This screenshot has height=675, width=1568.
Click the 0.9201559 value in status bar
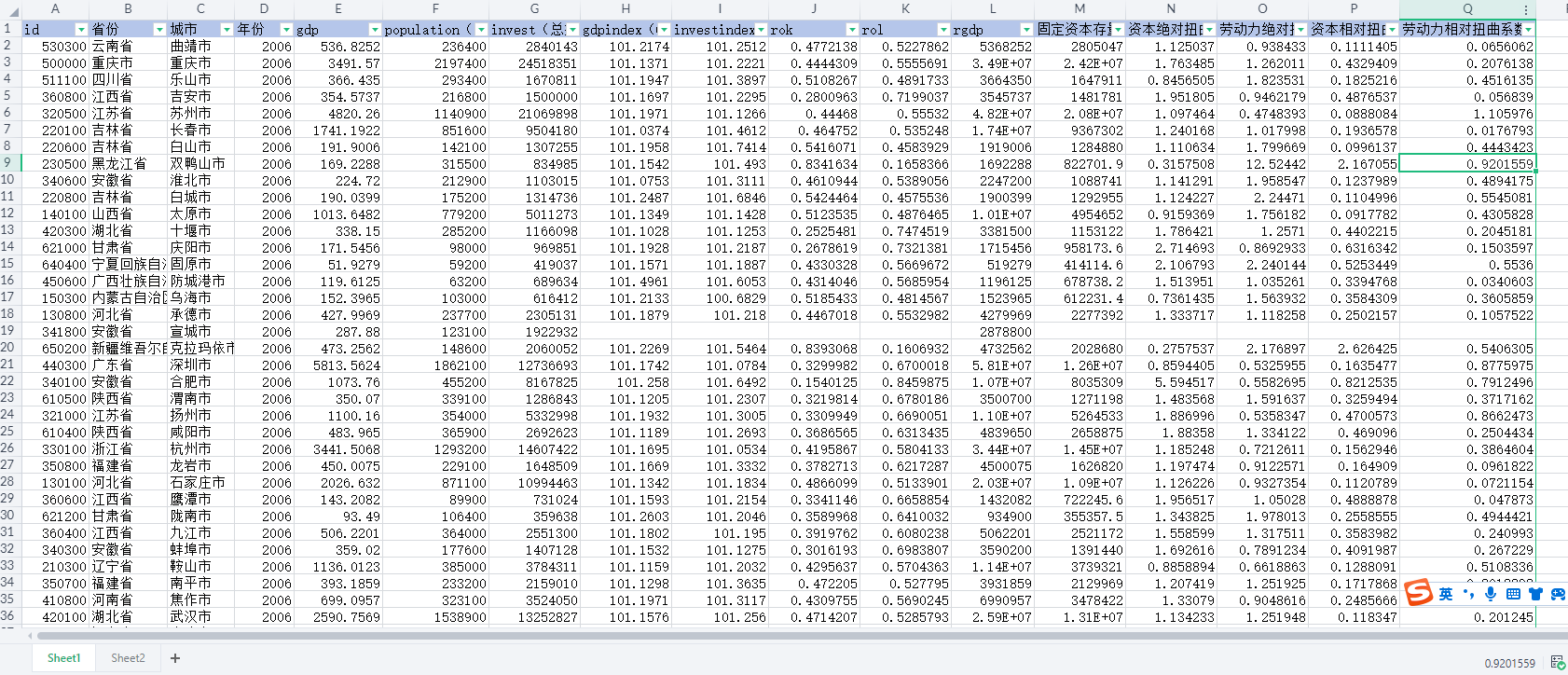[1509, 663]
